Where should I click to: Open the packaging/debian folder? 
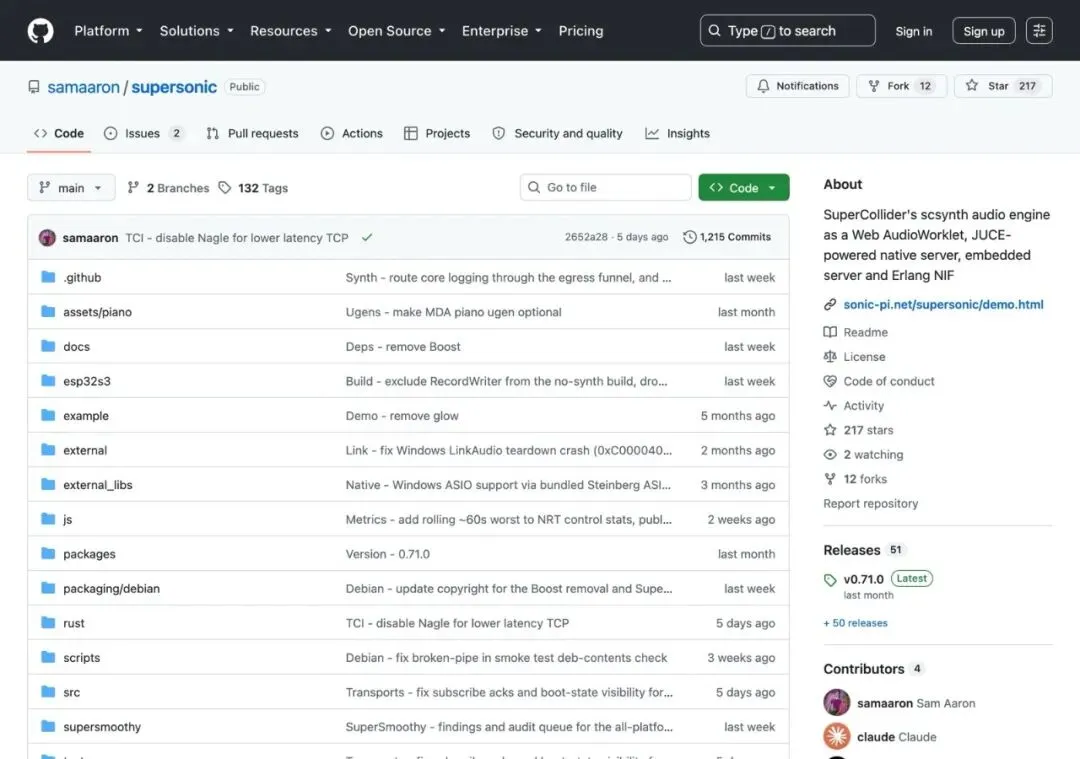click(112, 588)
